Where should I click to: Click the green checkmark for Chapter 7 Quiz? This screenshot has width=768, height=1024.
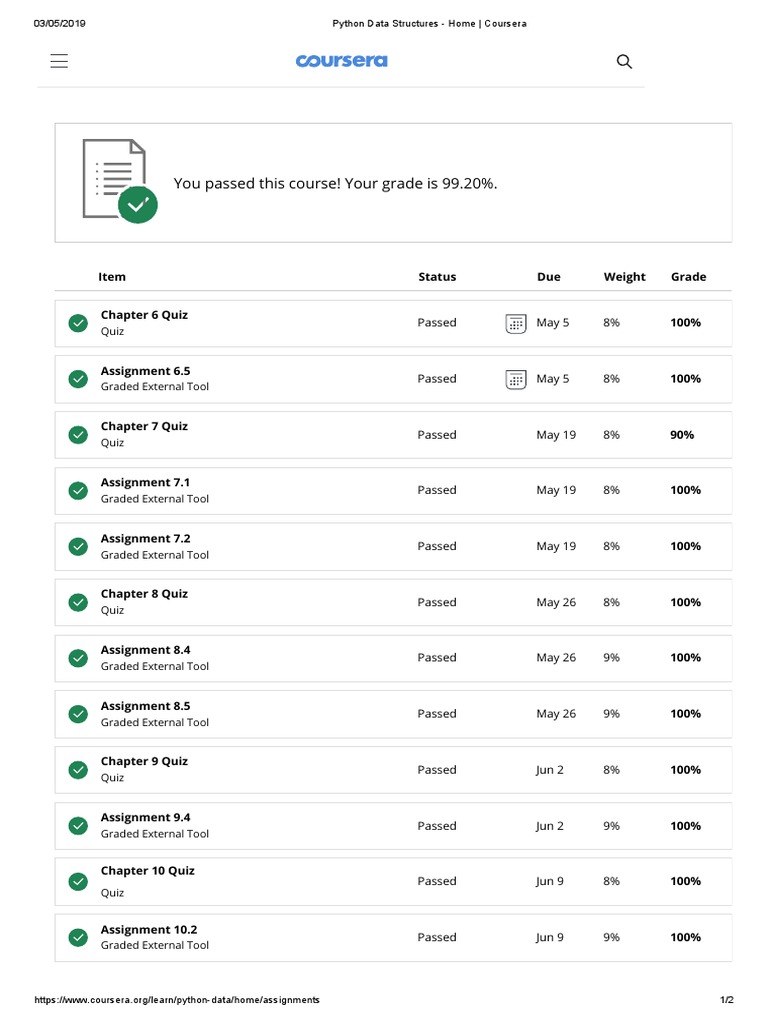[x=78, y=435]
